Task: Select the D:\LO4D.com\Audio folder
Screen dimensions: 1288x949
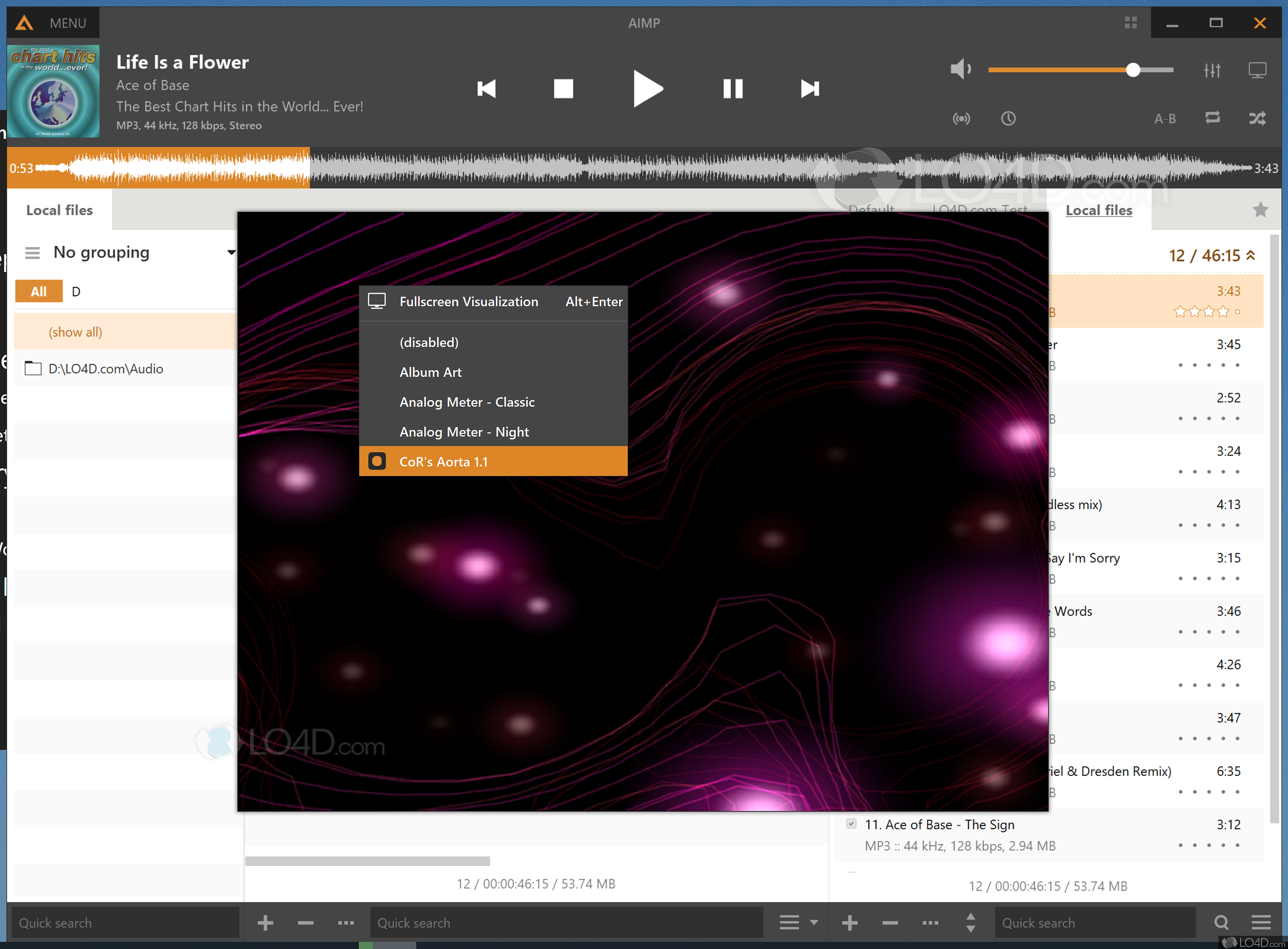Action: [x=125, y=368]
